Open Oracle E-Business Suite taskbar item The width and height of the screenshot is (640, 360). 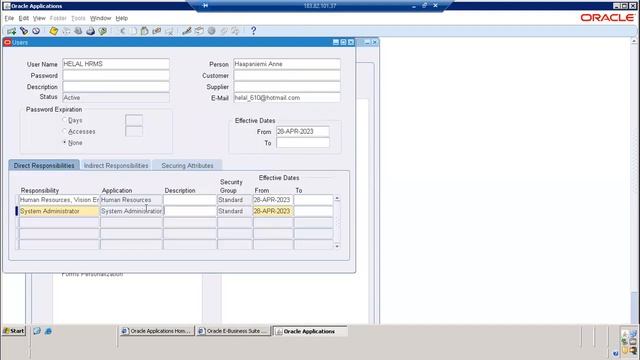coord(233,331)
